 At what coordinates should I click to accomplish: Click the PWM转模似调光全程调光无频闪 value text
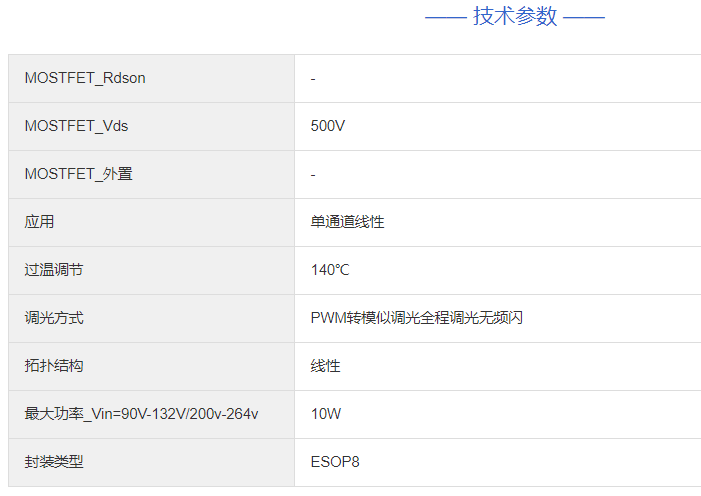[417, 318]
